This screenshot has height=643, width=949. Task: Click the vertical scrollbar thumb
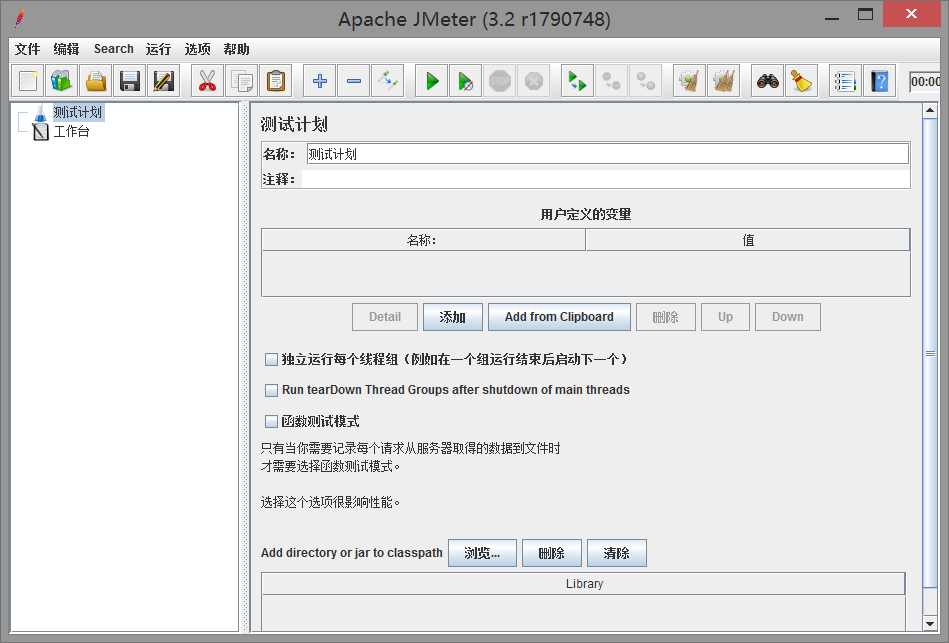click(930, 353)
